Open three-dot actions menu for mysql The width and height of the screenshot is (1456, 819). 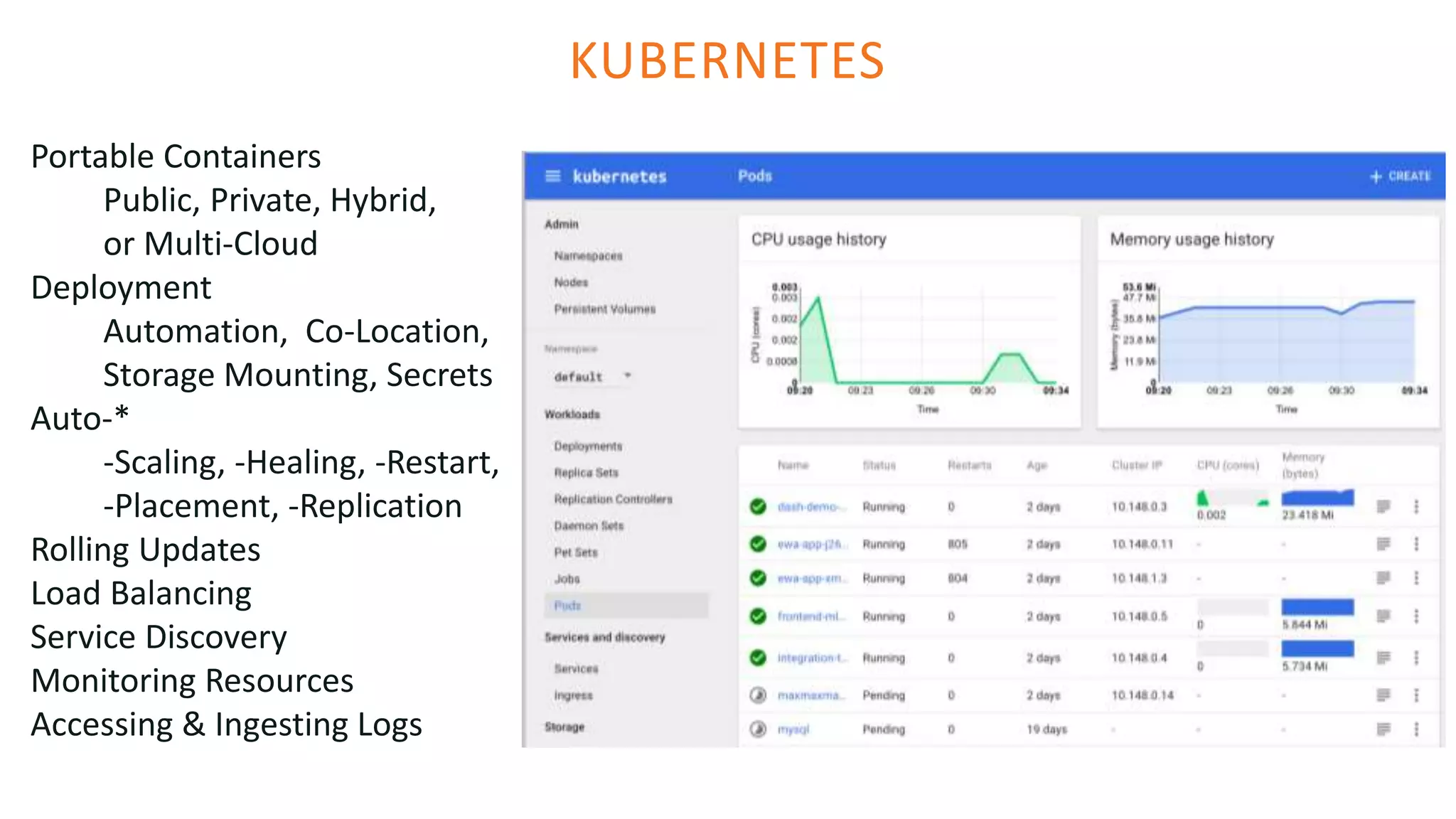(x=1416, y=729)
